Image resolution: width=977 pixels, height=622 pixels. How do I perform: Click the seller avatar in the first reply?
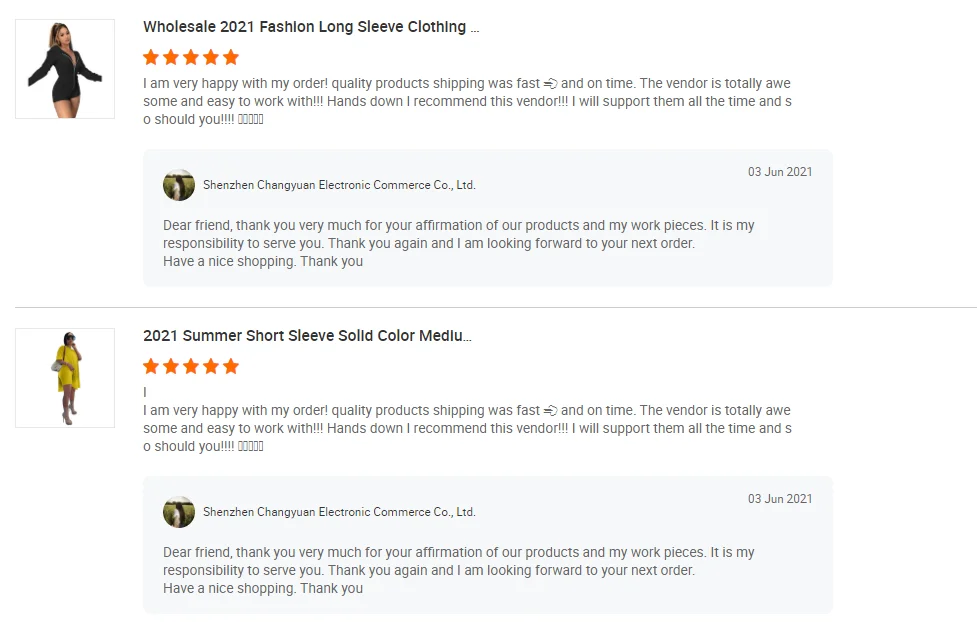coord(179,185)
